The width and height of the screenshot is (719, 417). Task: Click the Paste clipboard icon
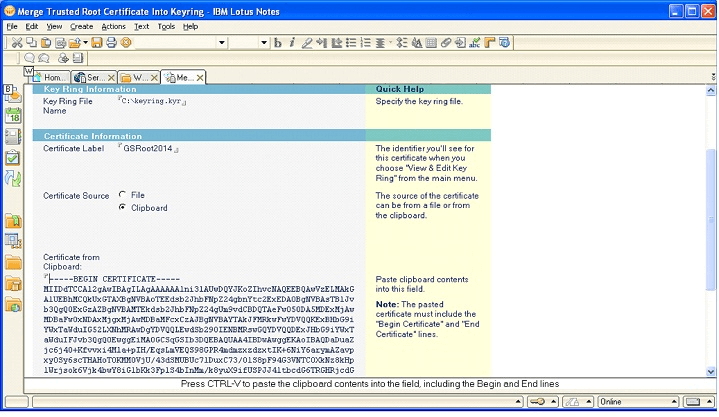(x=46, y=43)
